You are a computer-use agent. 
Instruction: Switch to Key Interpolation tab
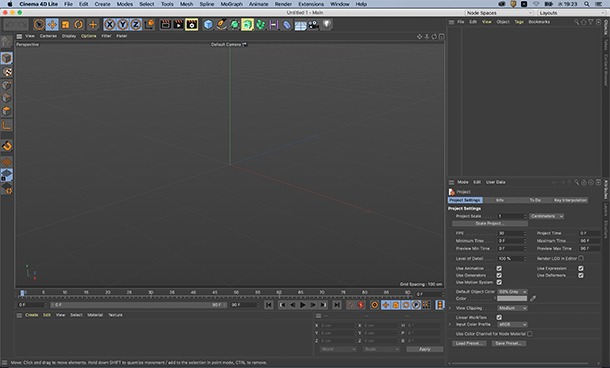[x=570, y=200]
